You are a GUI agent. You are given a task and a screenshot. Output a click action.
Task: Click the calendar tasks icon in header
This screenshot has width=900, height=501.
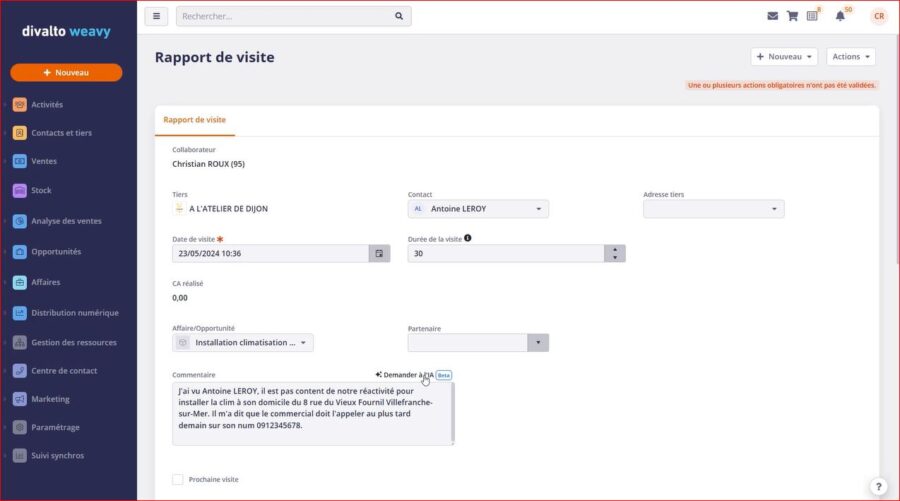click(x=812, y=16)
